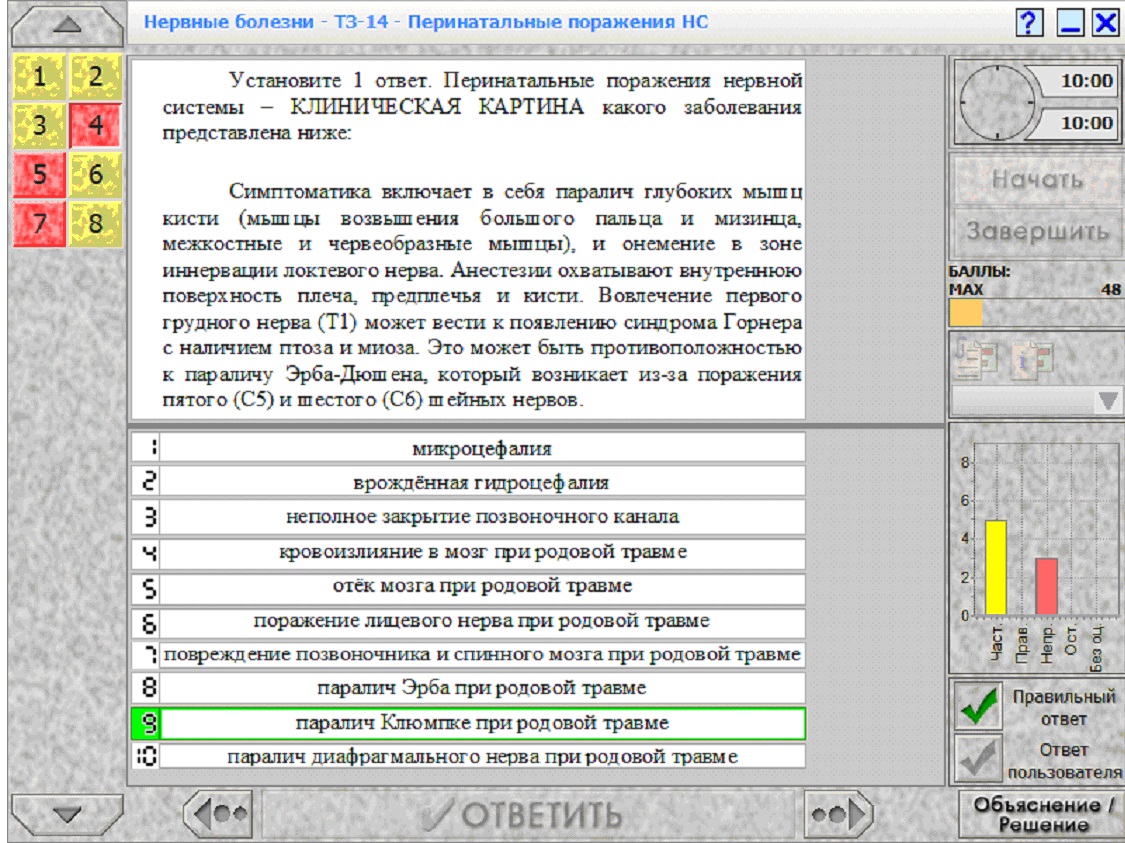Viewport: 1125px width, 843px height.
Task: Click the orange score progress swatch
Action: (x=966, y=313)
